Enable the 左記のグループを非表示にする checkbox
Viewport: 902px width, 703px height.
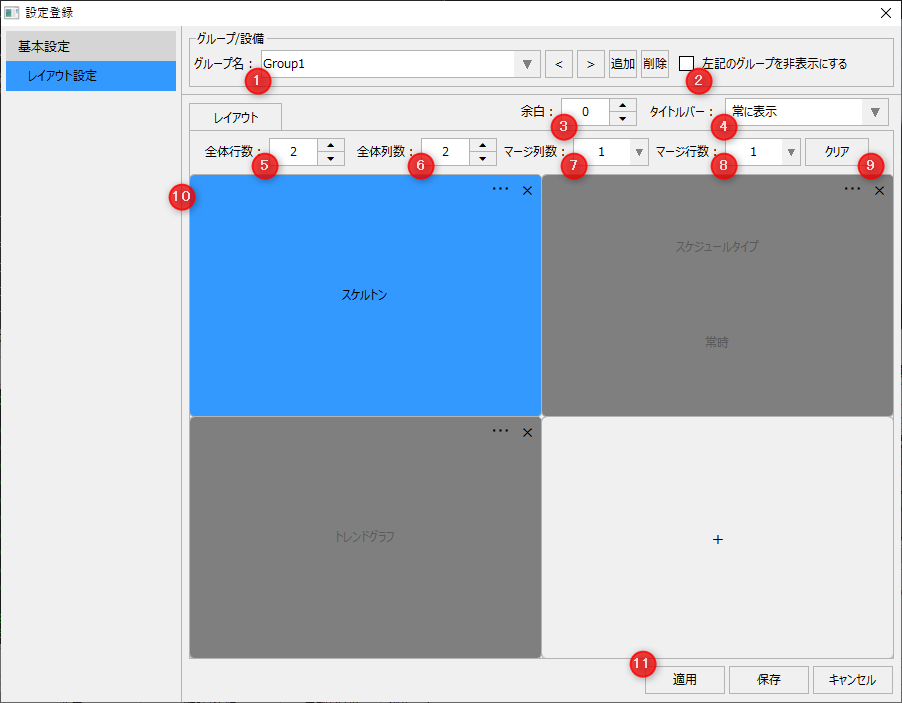688,63
